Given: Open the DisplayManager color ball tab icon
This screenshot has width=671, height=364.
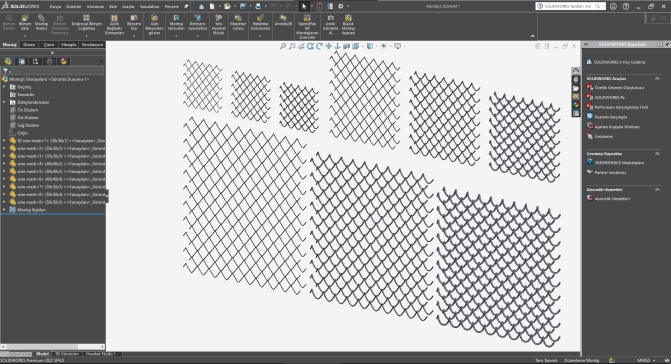Looking at the screenshot, I should click(x=64, y=61).
